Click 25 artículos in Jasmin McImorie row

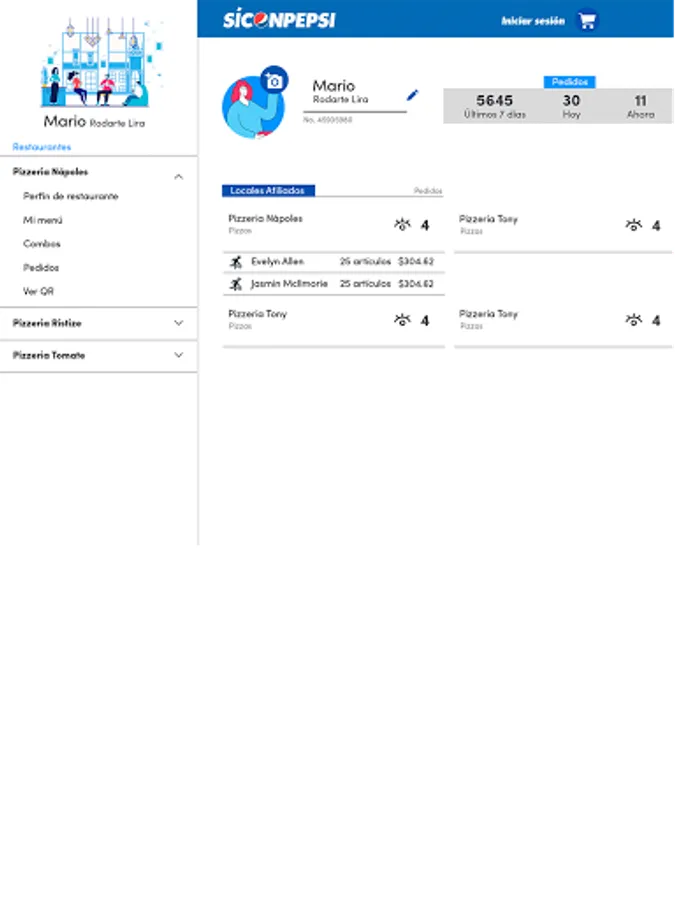pyautogui.click(x=365, y=284)
